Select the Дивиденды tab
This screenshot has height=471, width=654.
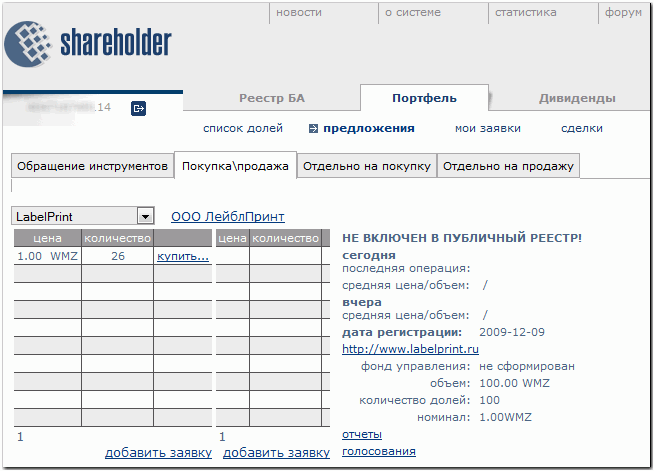[x=577, y=98]
